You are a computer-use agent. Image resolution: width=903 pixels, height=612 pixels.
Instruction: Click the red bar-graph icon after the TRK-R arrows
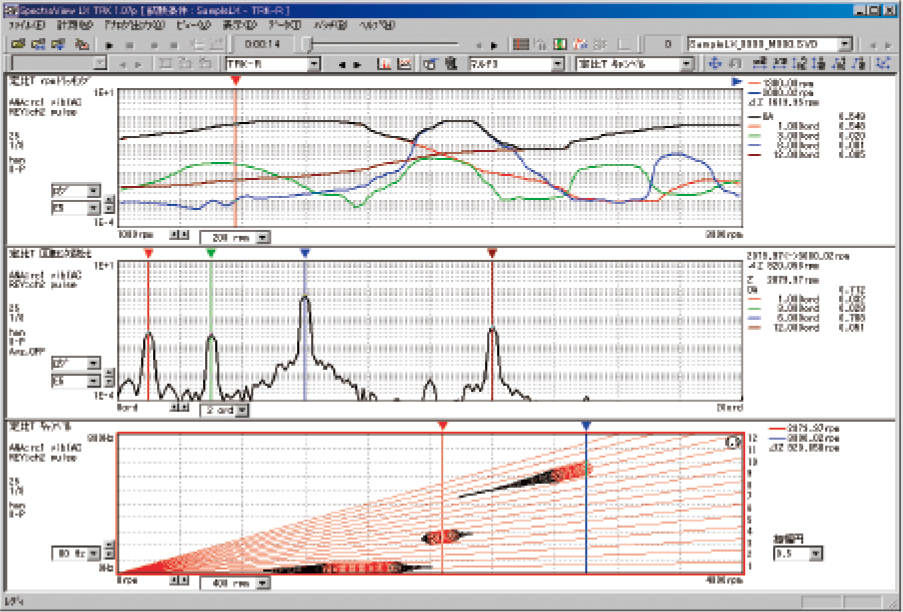click(x=384, y=63)
